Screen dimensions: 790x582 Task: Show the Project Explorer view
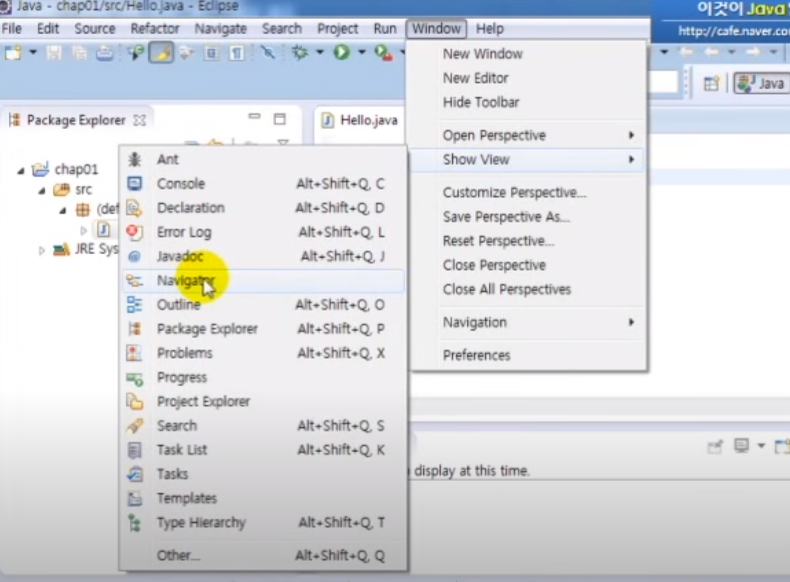click(x=263, y=402)
